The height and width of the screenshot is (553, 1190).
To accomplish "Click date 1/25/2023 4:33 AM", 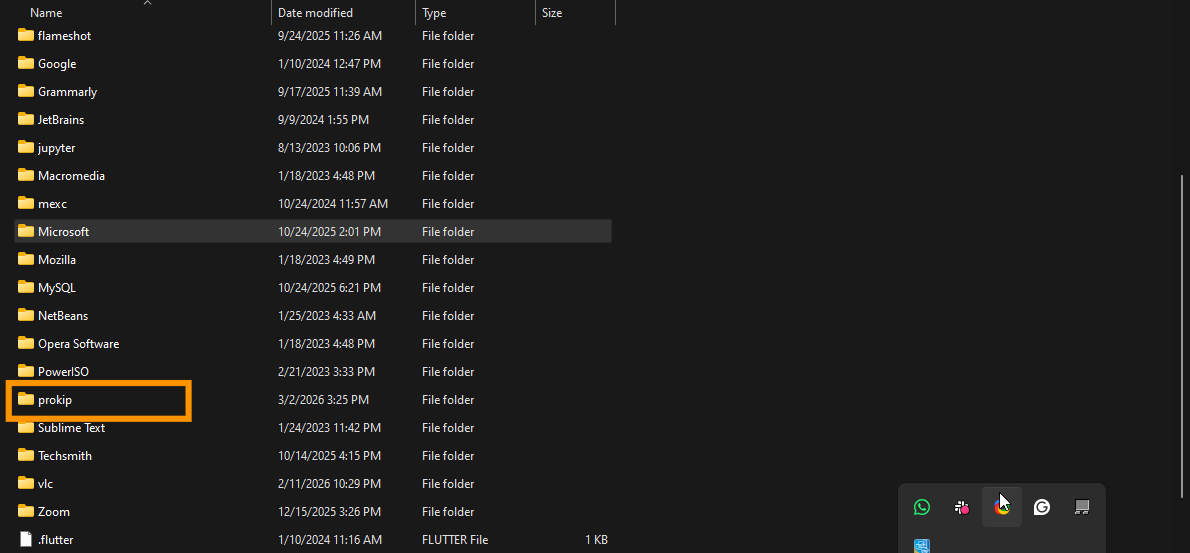I will click(327, 316).
